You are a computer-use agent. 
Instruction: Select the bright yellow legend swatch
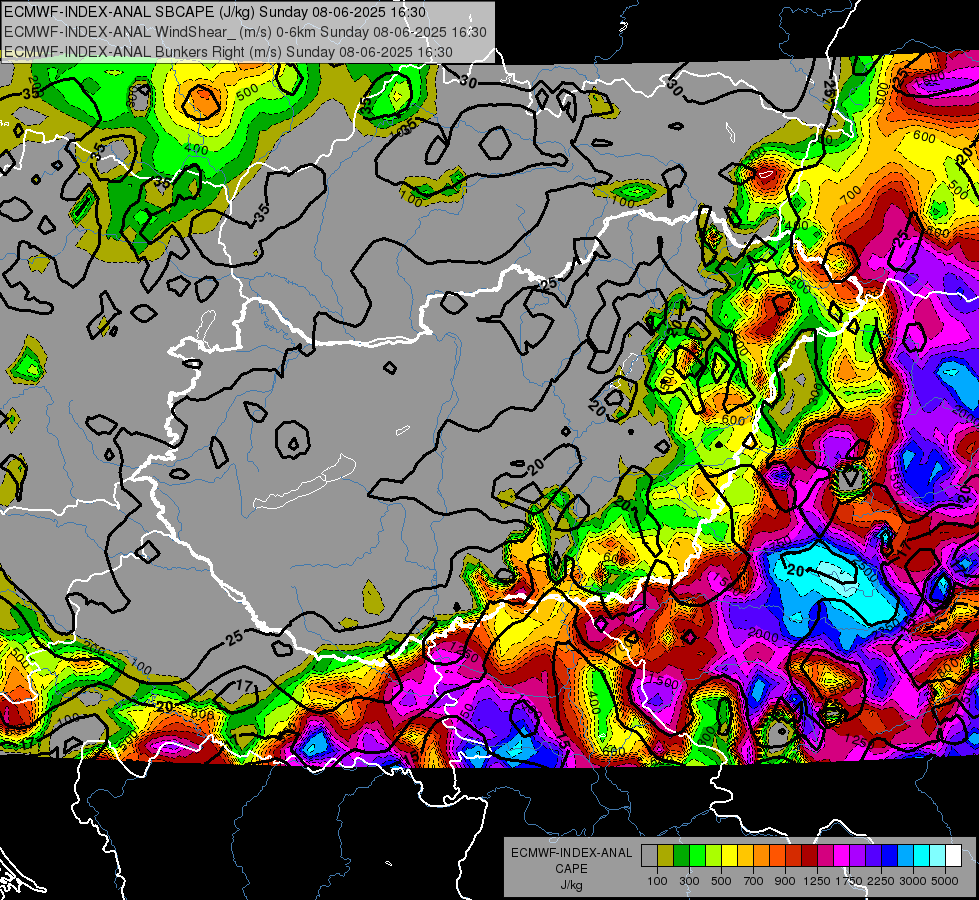[x=729, y=856]
